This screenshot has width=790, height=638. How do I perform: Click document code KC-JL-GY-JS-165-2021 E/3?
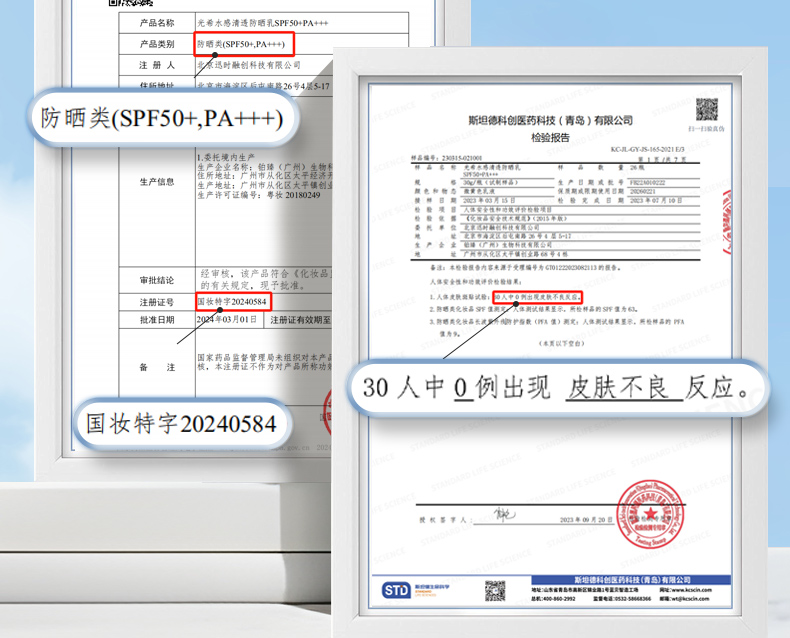point(647,150)
